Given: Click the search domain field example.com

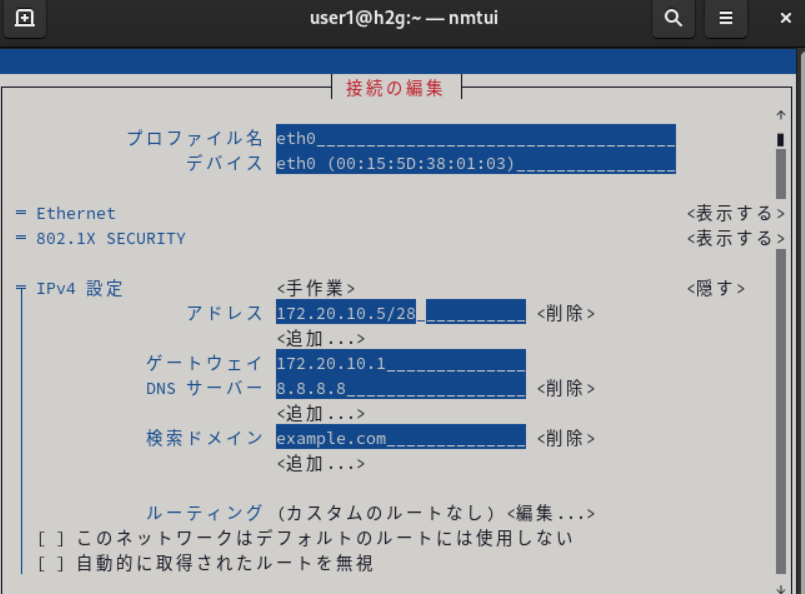Looking at the screenshot, I should (x=400, y=438).
